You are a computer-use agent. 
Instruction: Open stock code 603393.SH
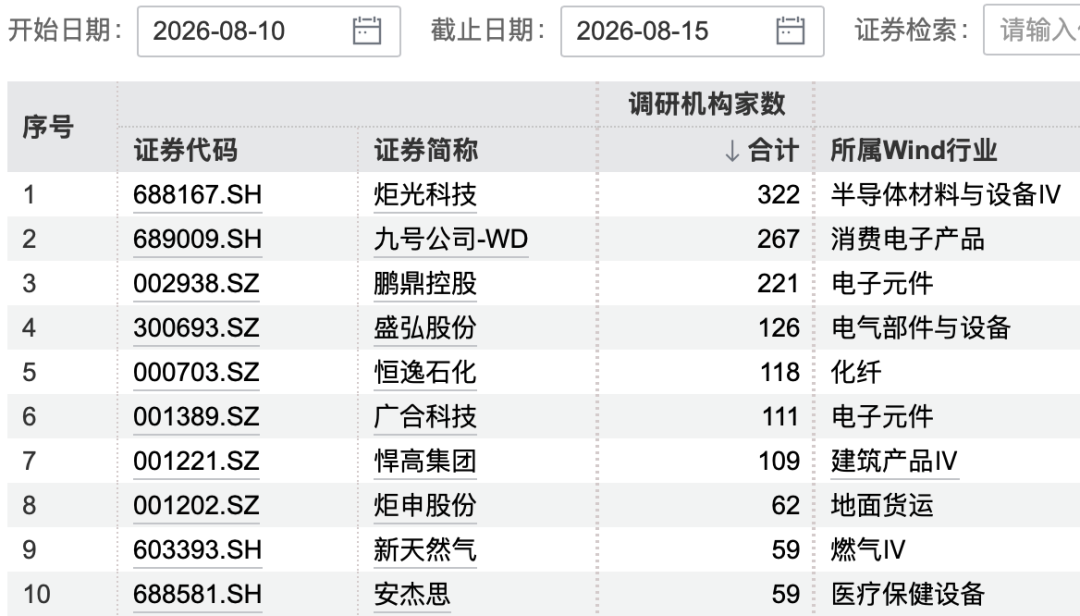point(198,550)
